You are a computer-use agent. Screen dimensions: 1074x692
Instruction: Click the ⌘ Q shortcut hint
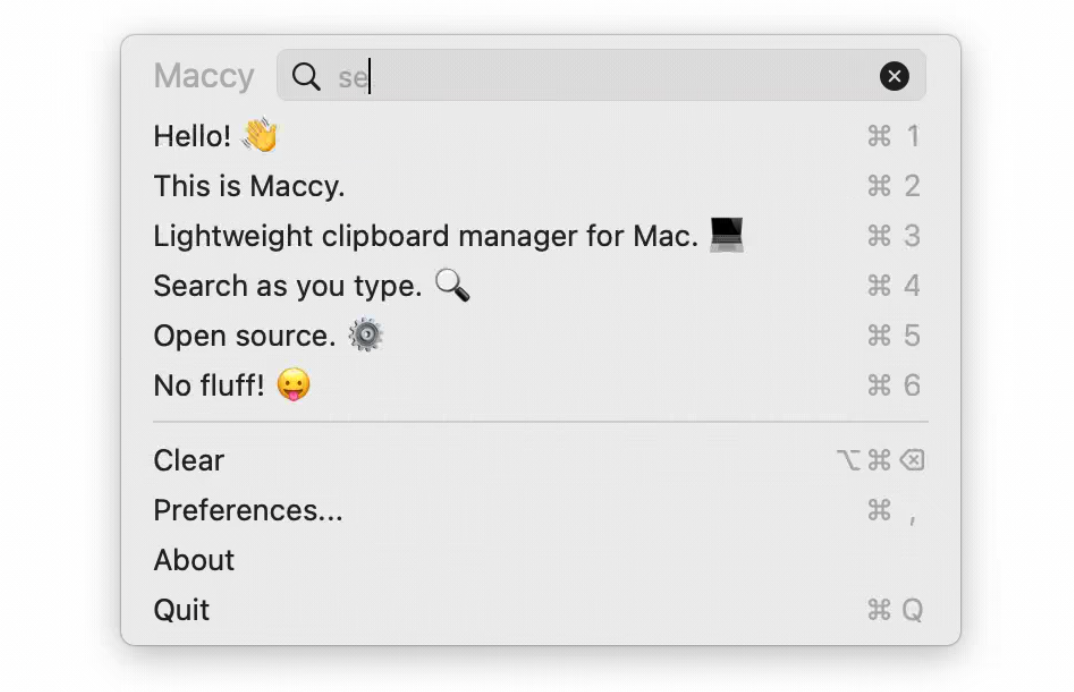pos(895,610)
